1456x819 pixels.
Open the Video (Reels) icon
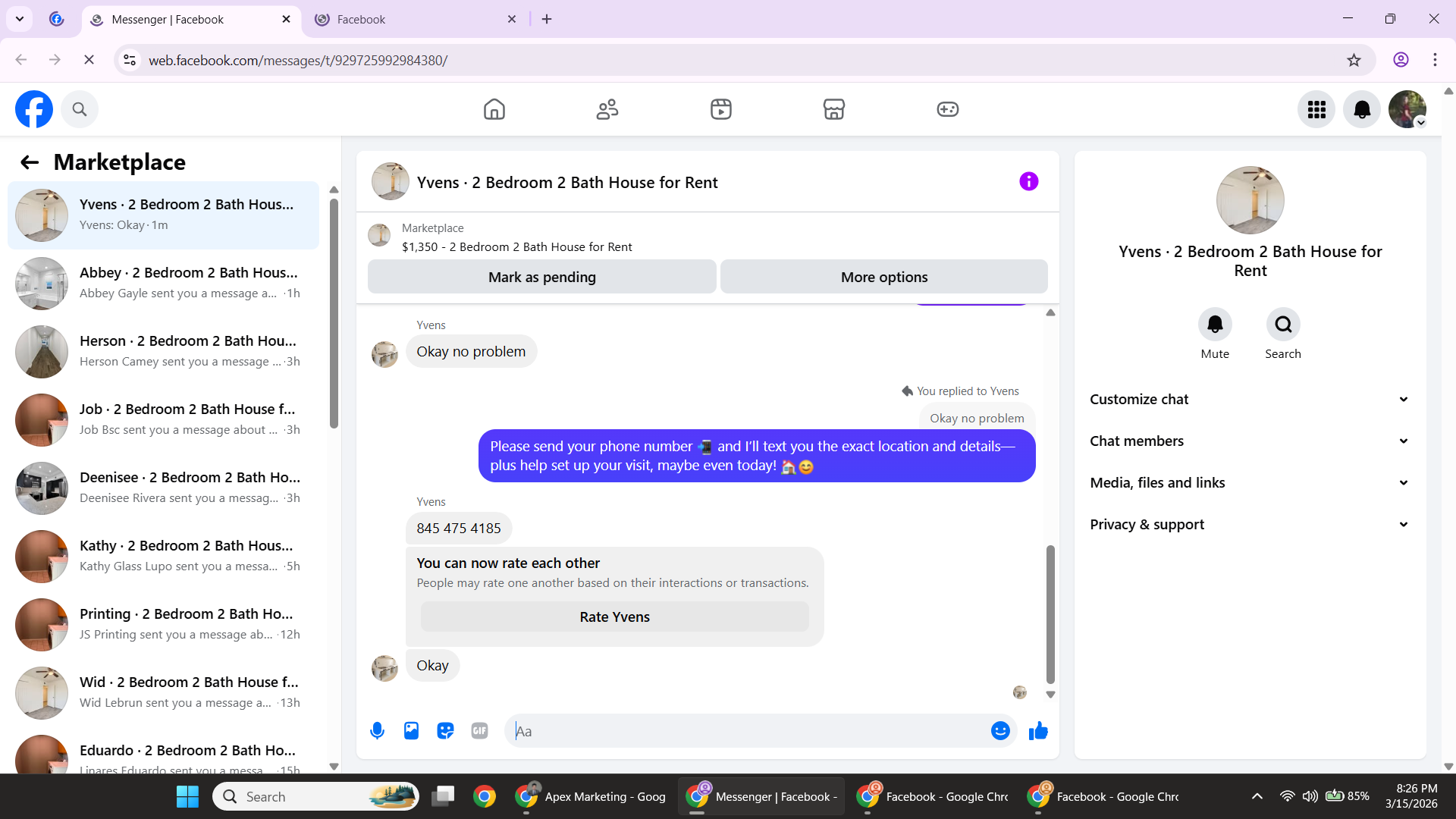721,109
